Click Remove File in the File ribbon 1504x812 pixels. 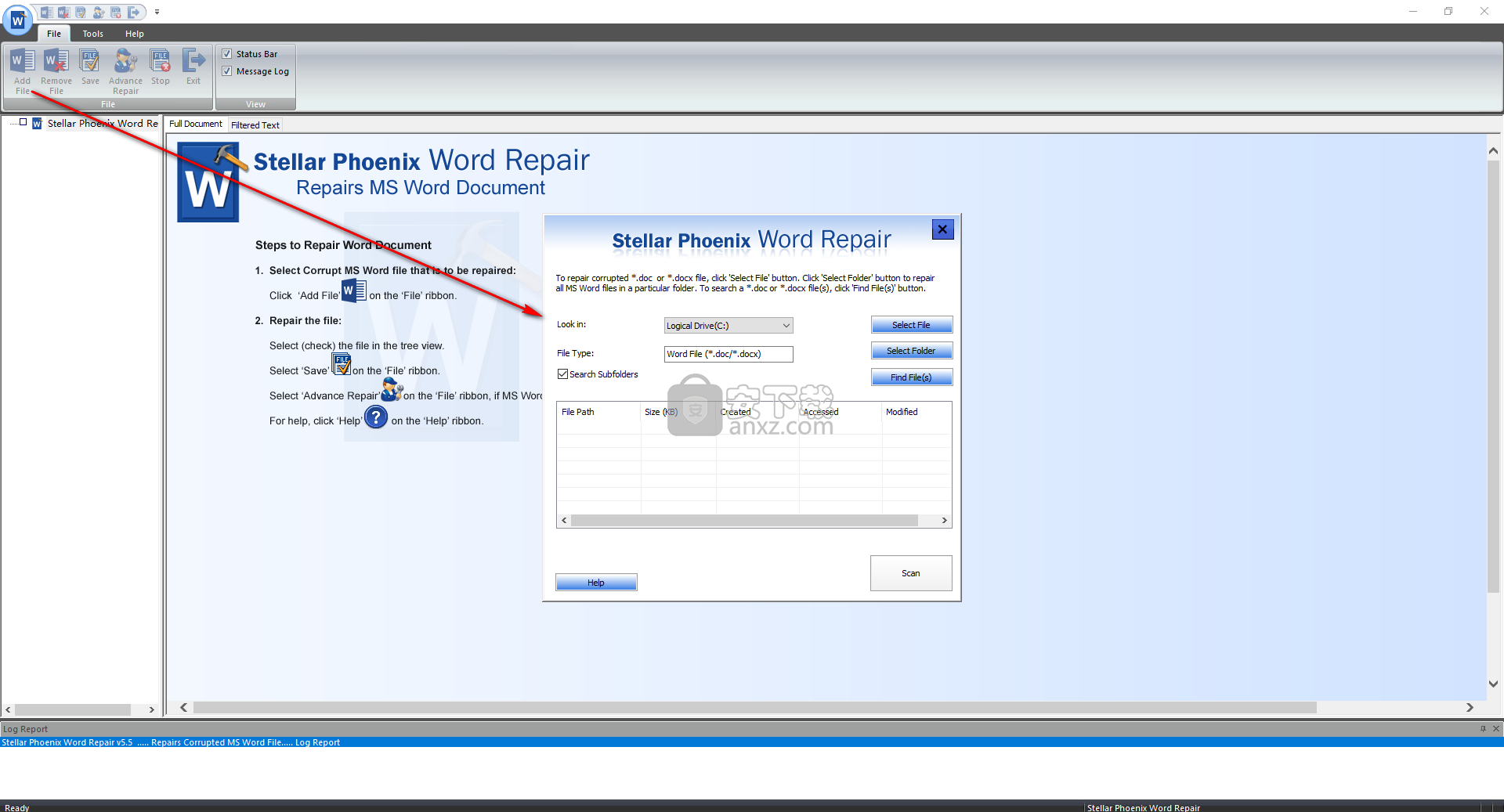coord(56,71)
